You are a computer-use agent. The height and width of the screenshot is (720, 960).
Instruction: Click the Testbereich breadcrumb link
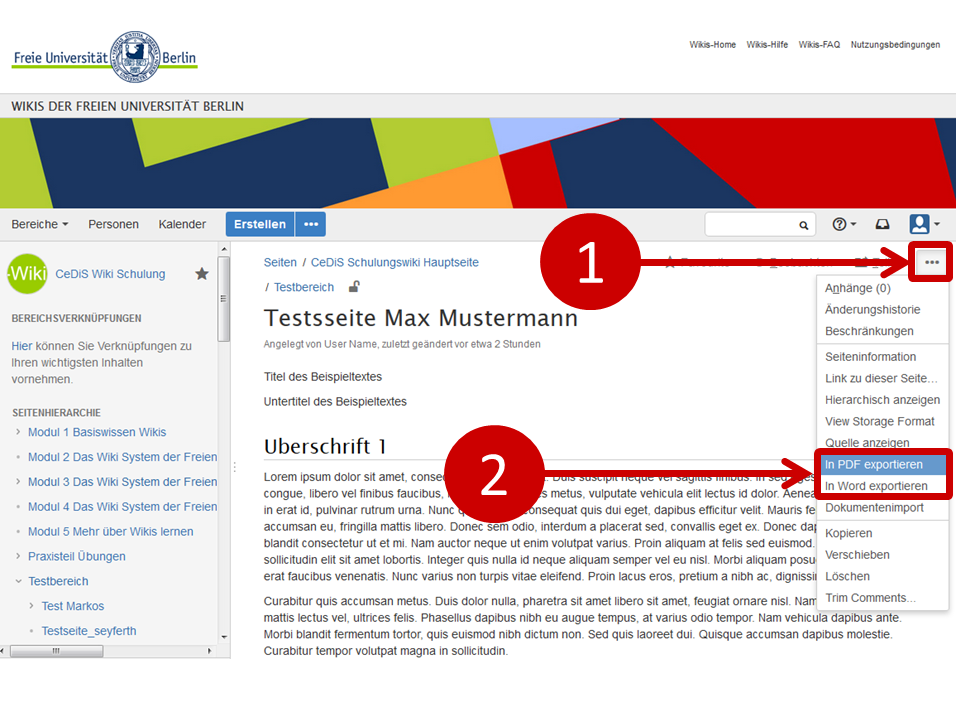(x=304, y=287)
